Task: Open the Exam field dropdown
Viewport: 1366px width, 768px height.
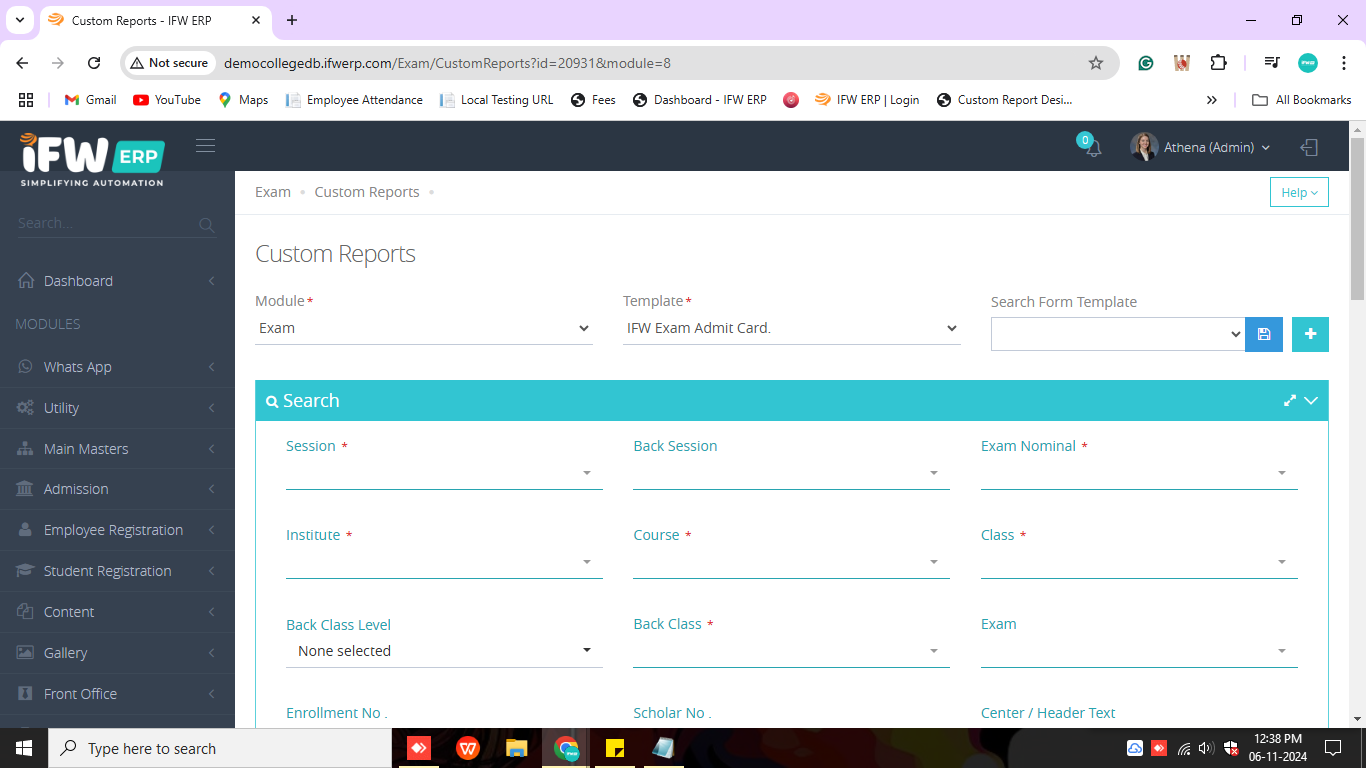Action: click(x=1139, y=651)
